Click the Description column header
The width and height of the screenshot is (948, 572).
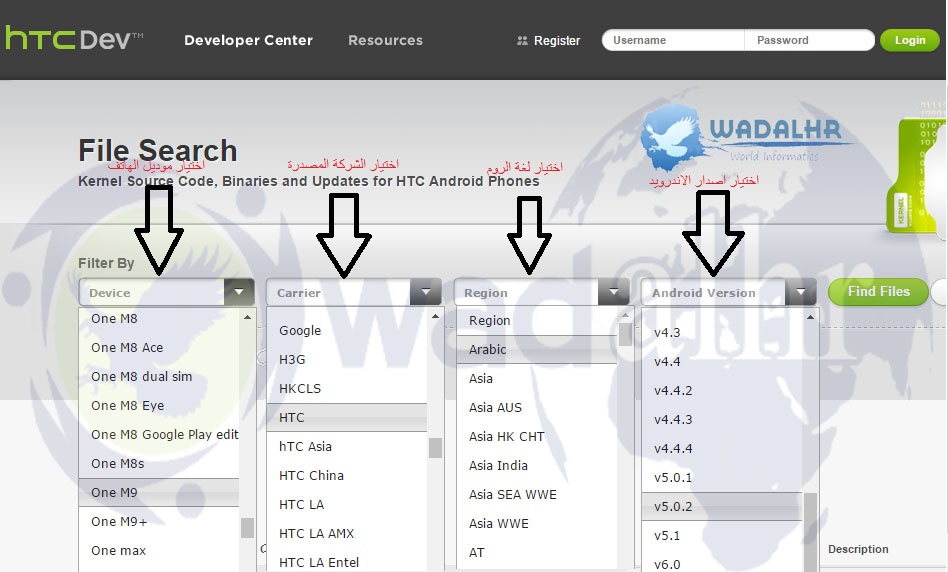(858, 549)
